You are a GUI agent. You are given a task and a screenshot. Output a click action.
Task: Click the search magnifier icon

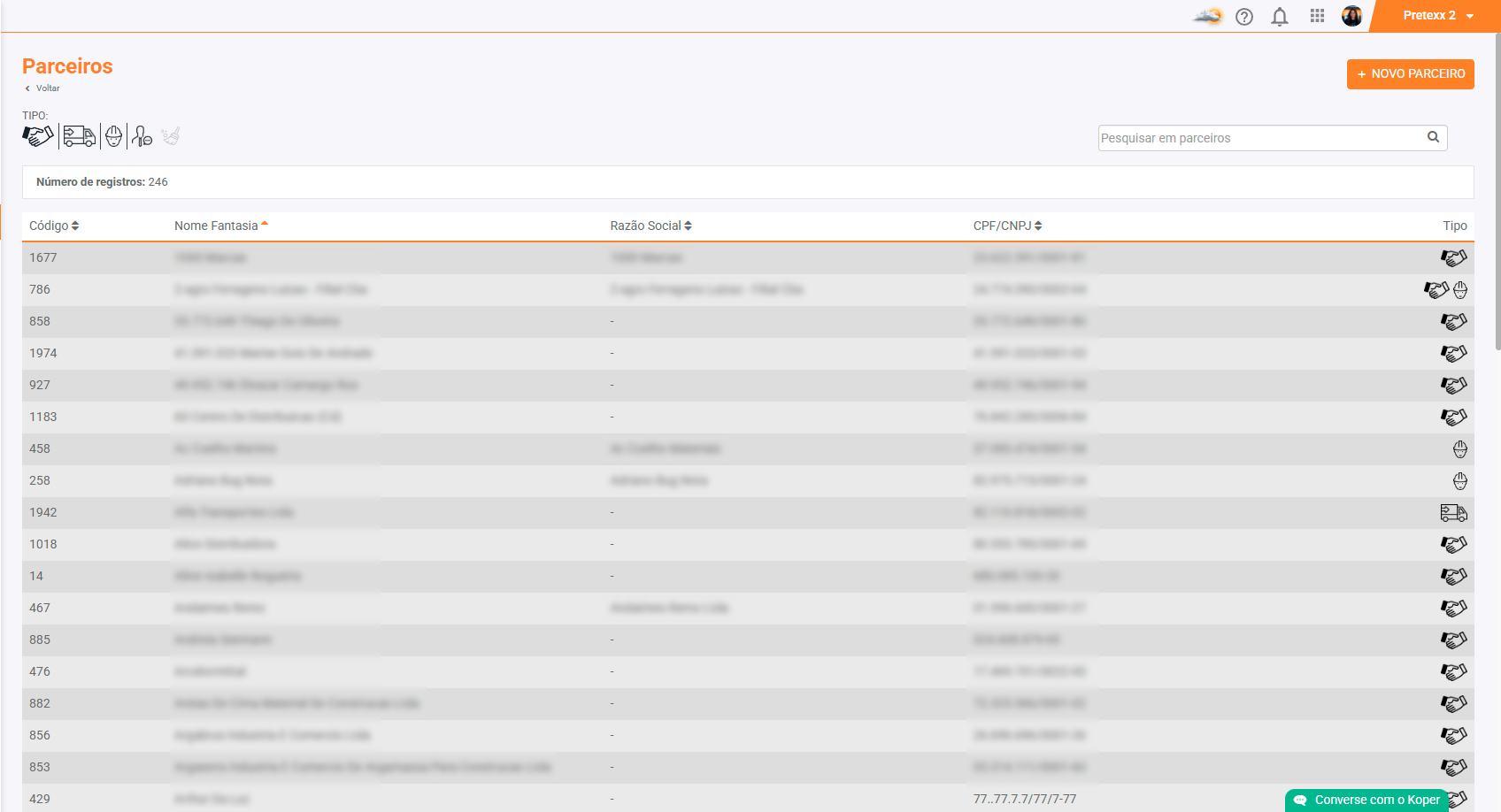(1434, 137)
